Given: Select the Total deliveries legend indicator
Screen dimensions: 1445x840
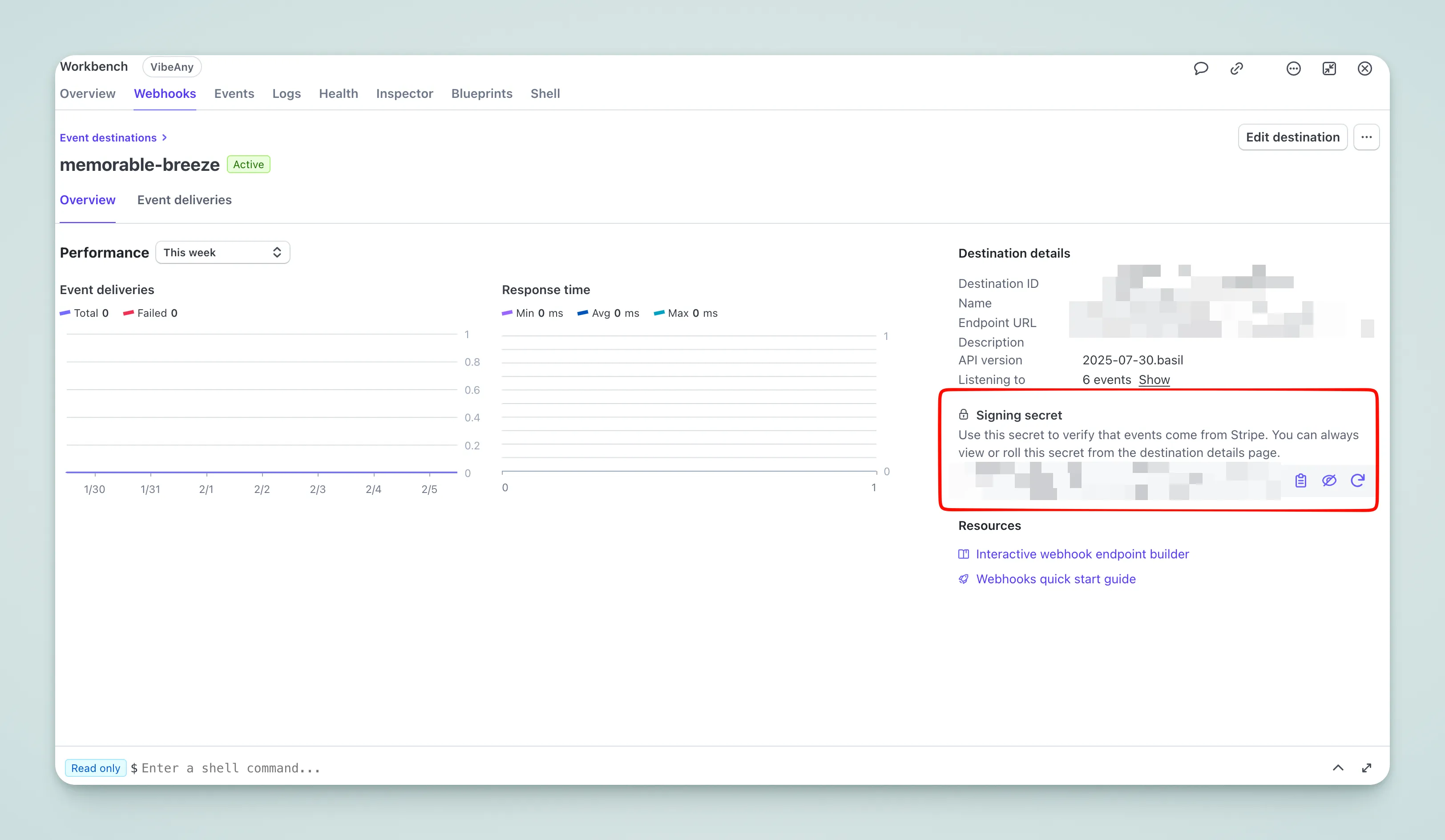Looking at the screenshot, I should 85,313.
